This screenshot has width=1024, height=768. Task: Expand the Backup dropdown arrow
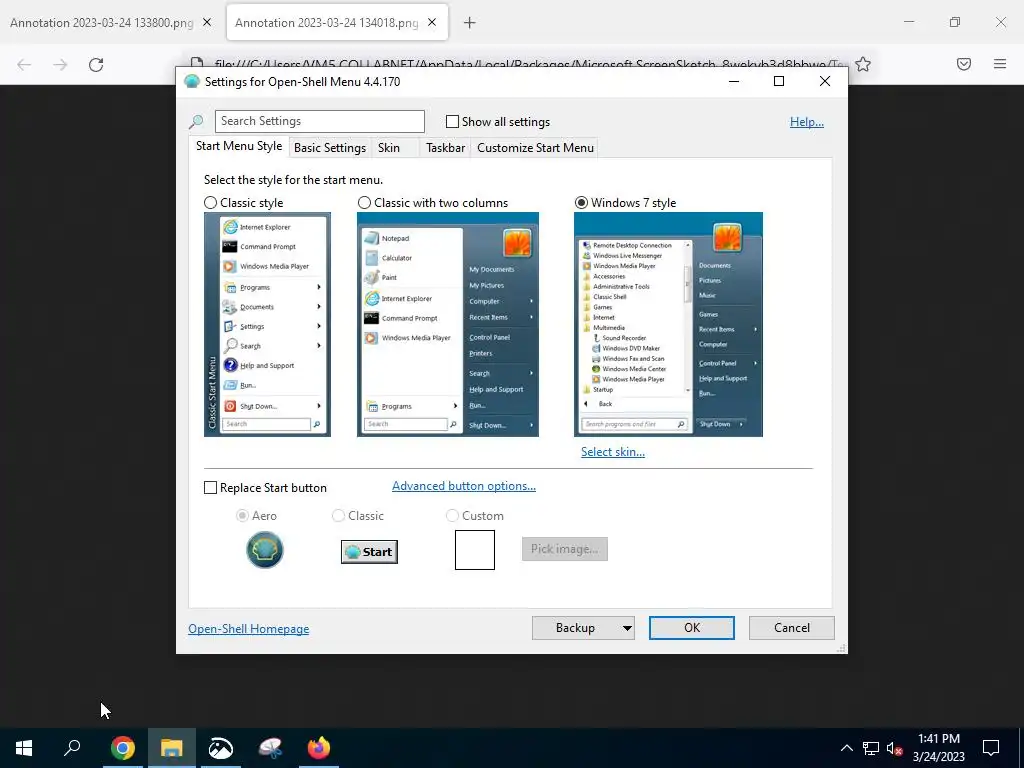pos(627,628)
